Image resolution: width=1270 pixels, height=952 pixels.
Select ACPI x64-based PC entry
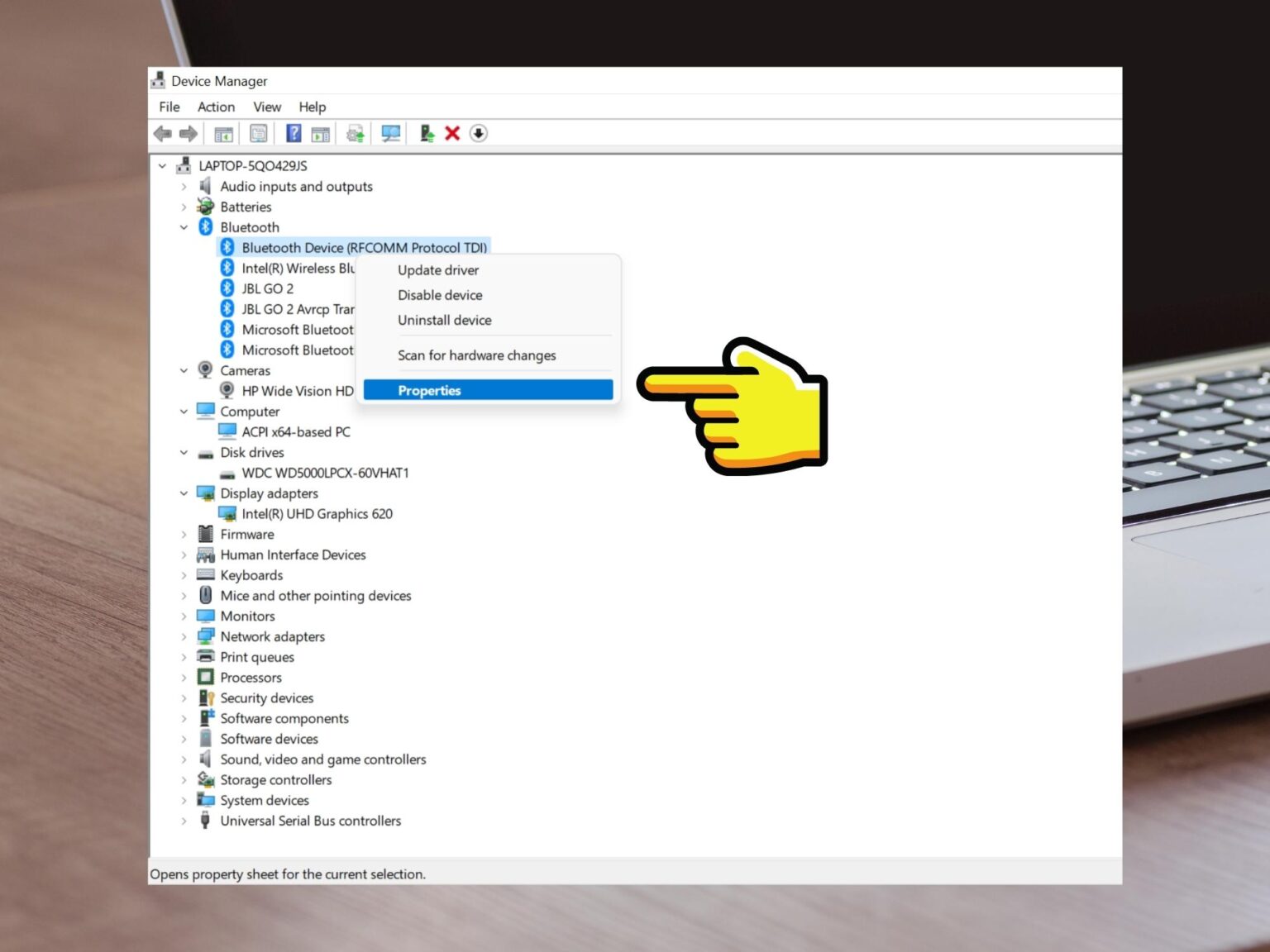(296, 431)
